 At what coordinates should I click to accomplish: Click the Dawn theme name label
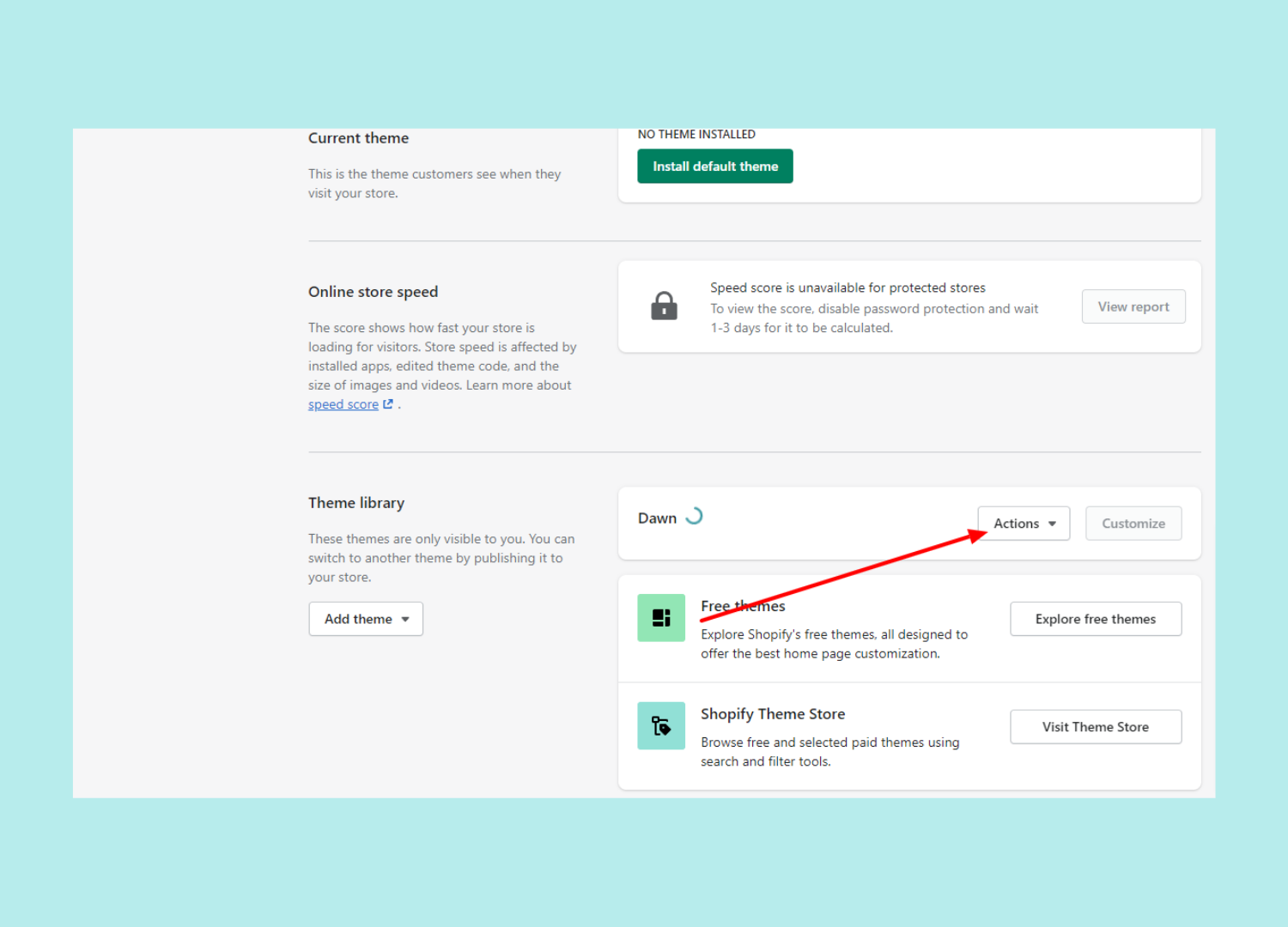tap(657, 518)
